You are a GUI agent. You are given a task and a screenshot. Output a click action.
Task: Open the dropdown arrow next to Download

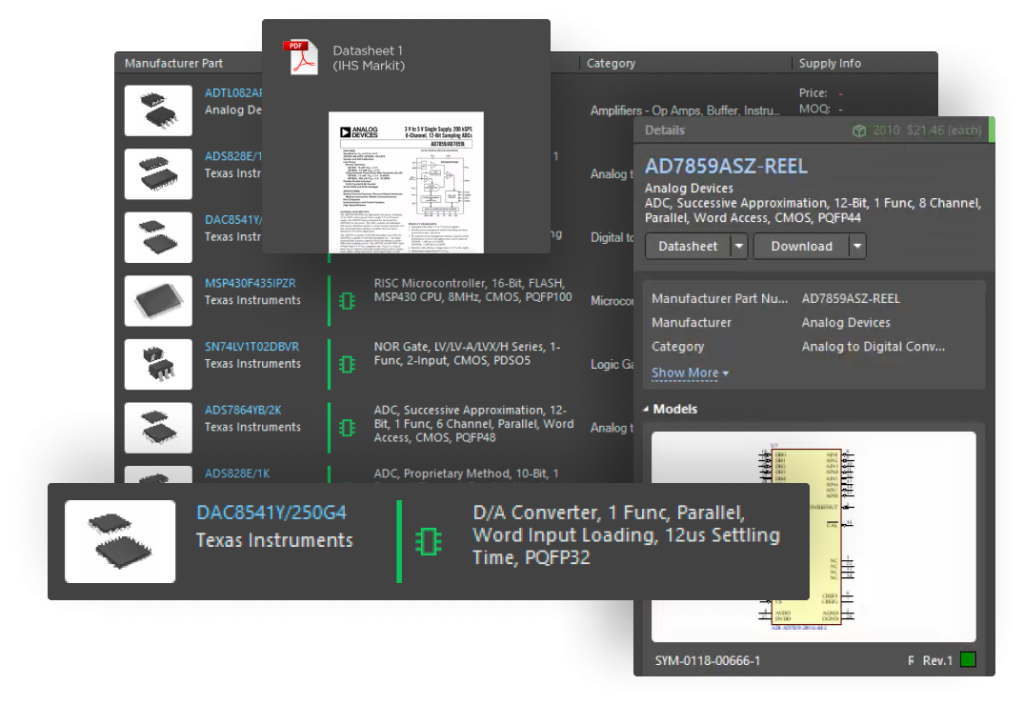(x=857, y=246)
